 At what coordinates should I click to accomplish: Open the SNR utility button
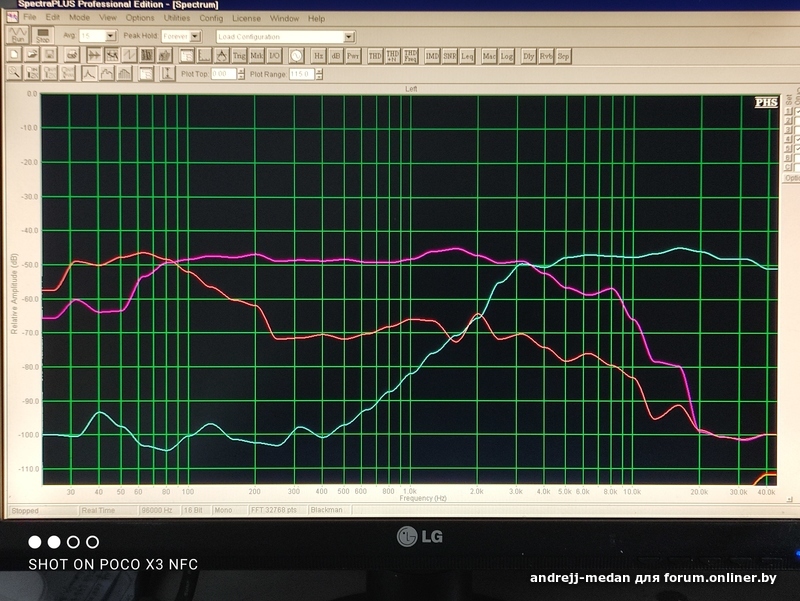pyautogui.click(x=449, y=56)
